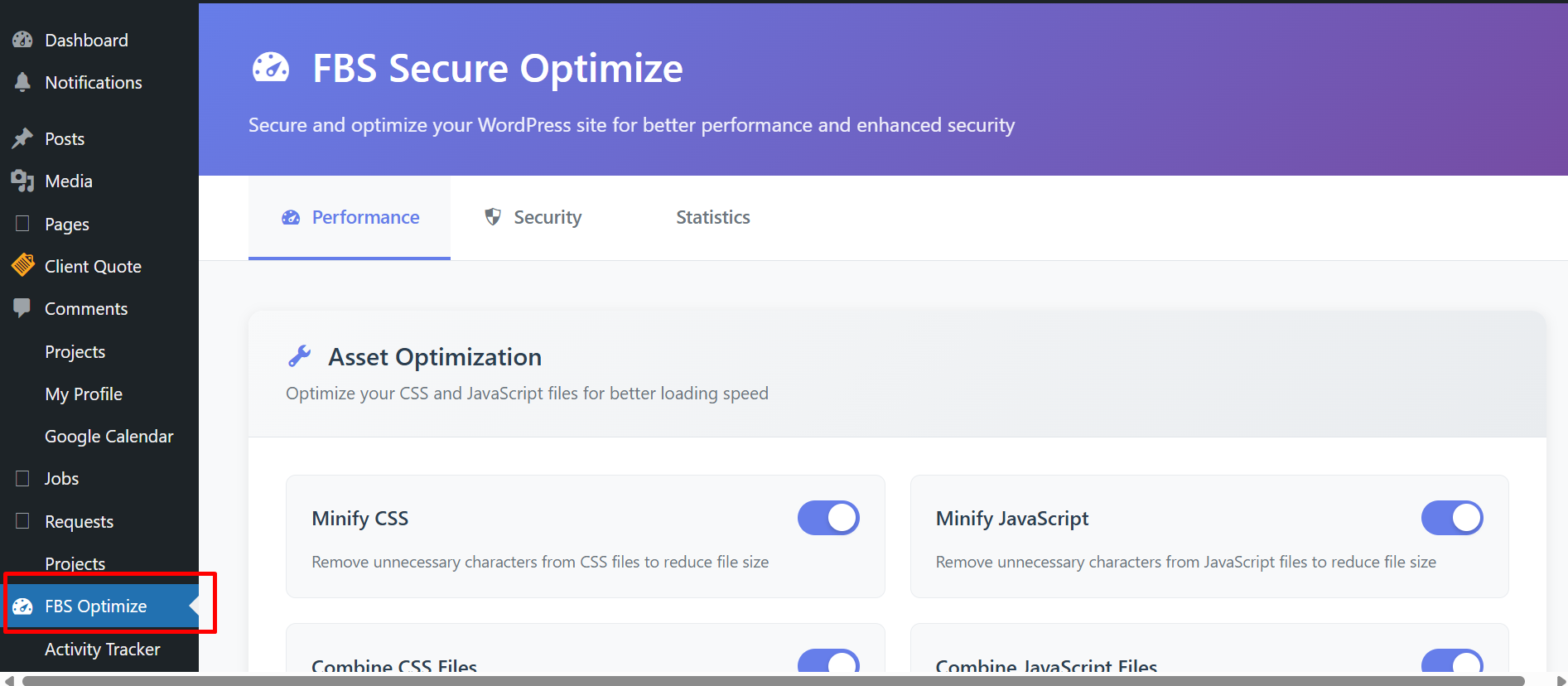Open the Activity Tracker menu link

[102, 649]
